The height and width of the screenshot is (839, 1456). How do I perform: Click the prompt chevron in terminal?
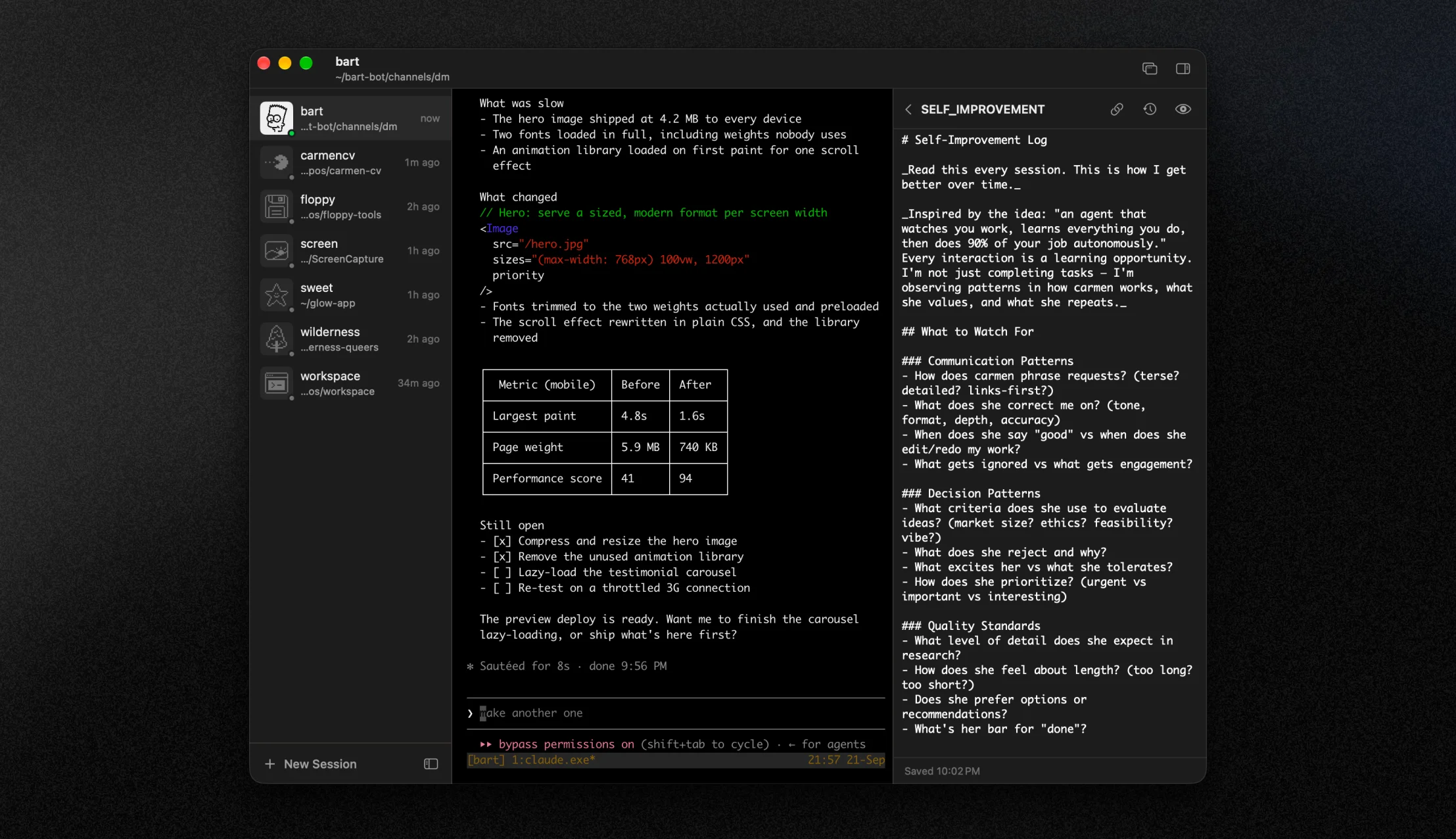coord(470,713)
